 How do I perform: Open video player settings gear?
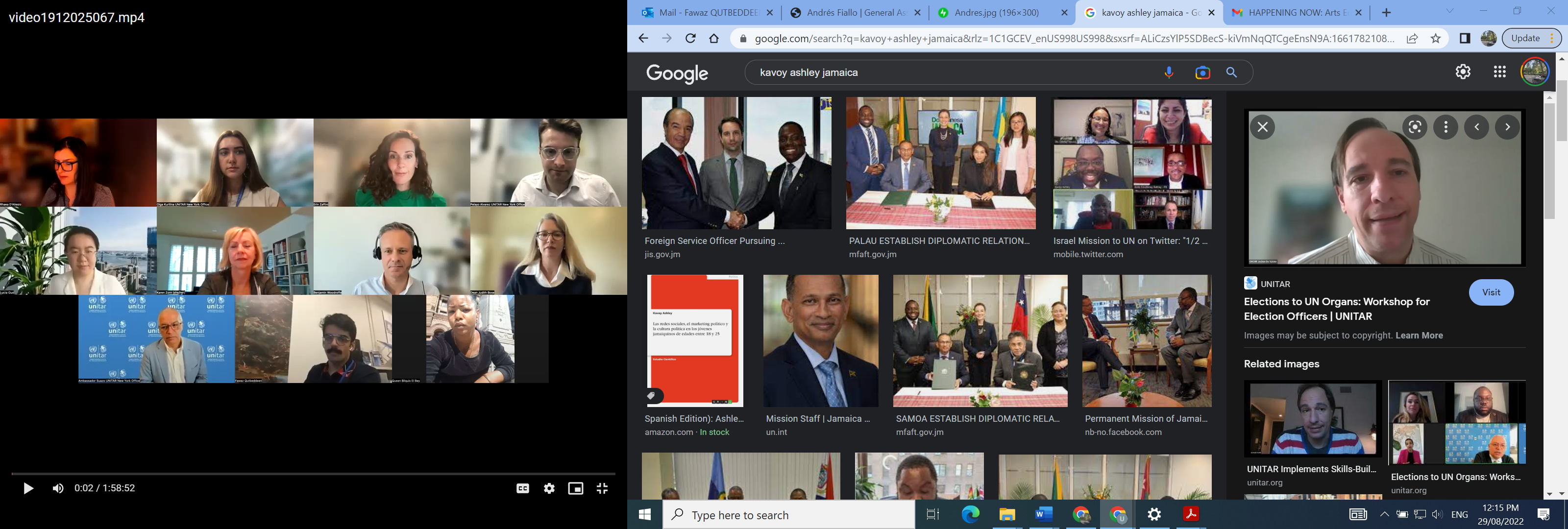tap(549, 488)
